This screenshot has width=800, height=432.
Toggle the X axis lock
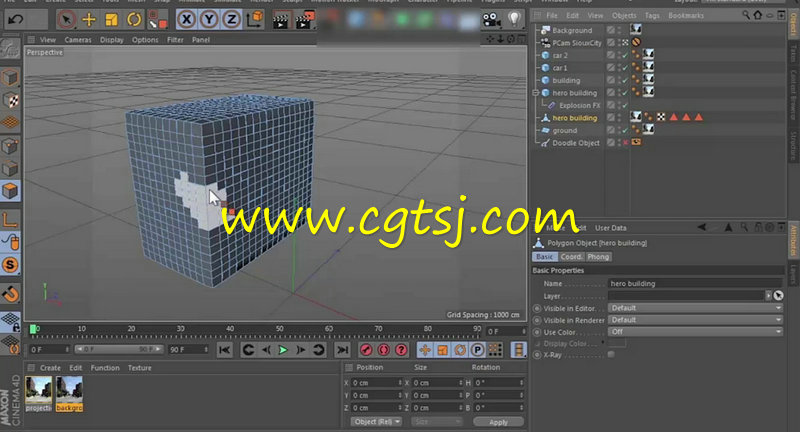186,20
